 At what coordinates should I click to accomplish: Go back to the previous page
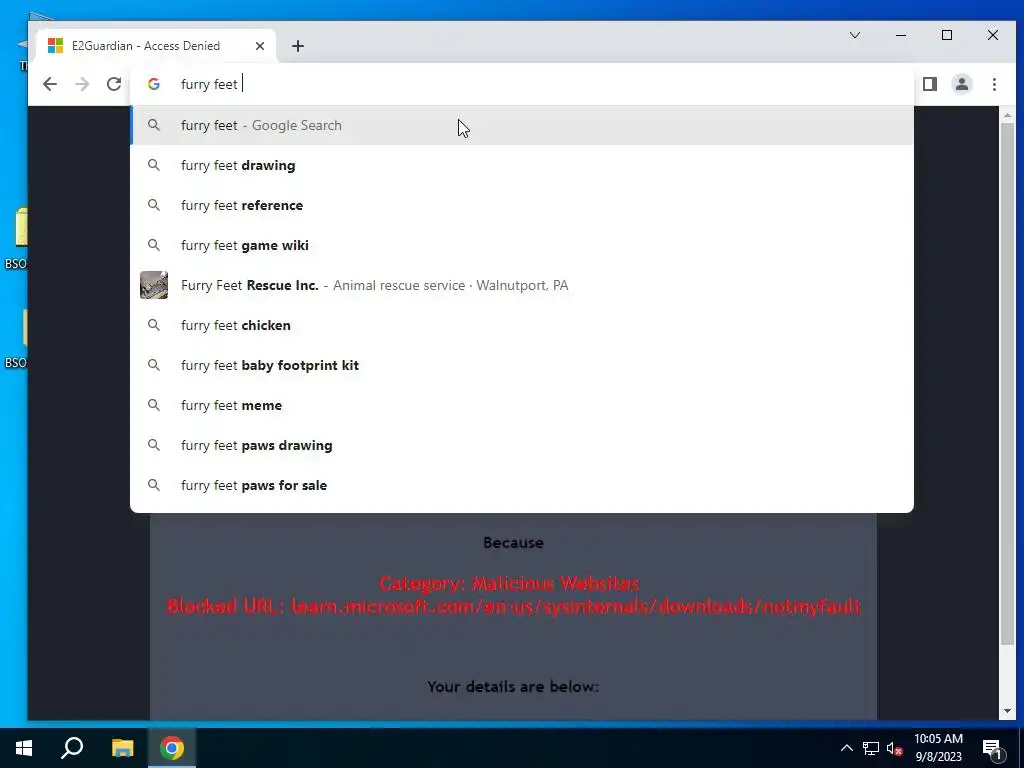[50, 84]
